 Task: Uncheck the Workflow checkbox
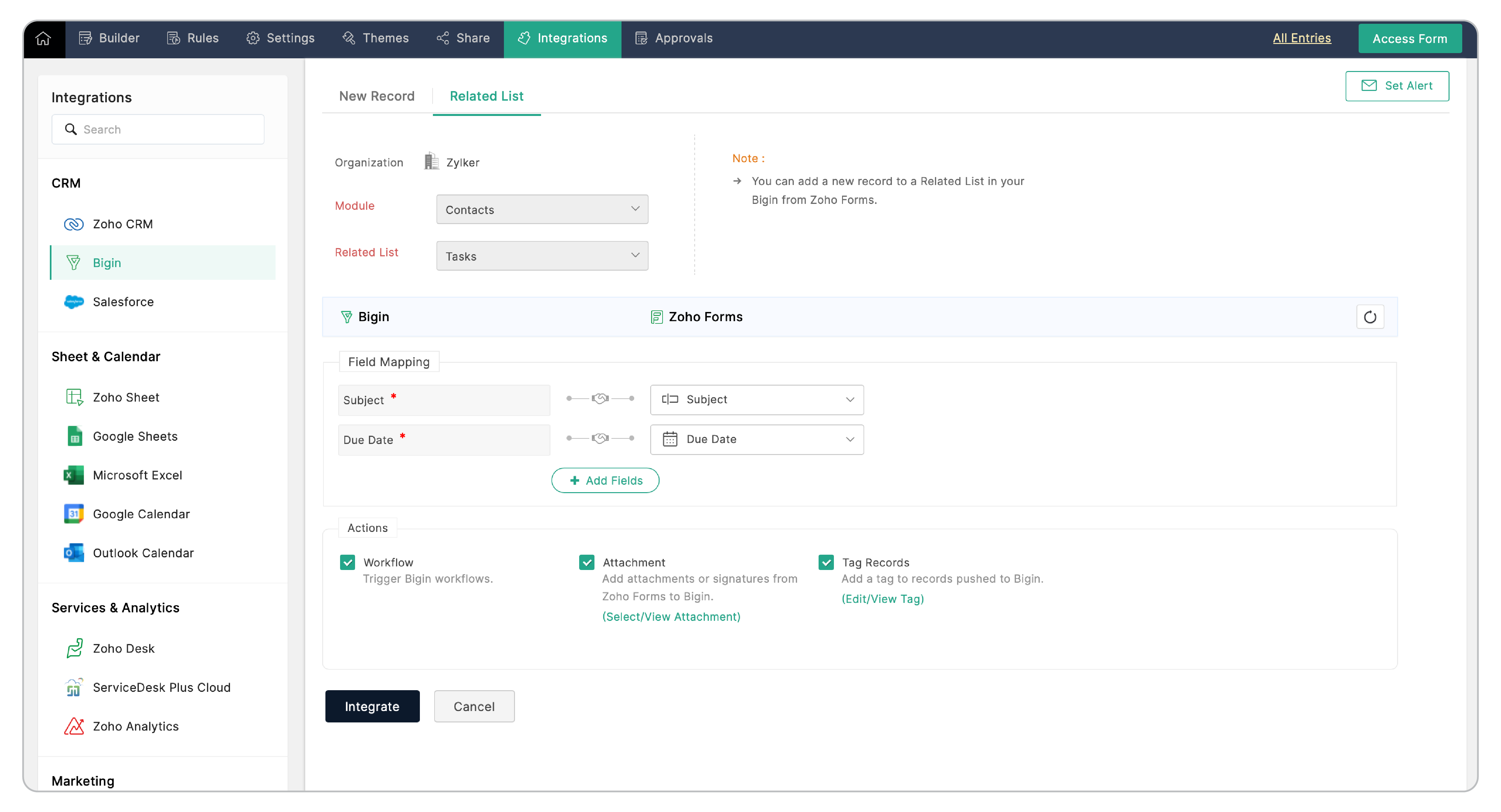(x=347, y=562)
